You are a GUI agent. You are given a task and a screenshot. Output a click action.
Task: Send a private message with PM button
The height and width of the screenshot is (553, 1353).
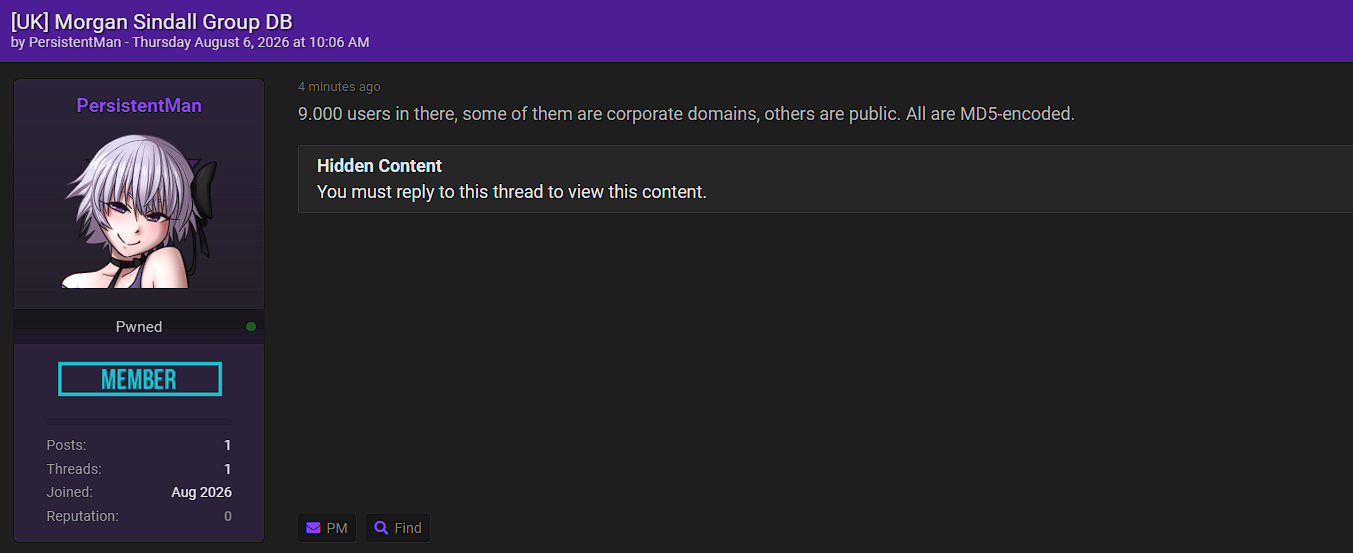pyautogui.click(x=327, y=528)
